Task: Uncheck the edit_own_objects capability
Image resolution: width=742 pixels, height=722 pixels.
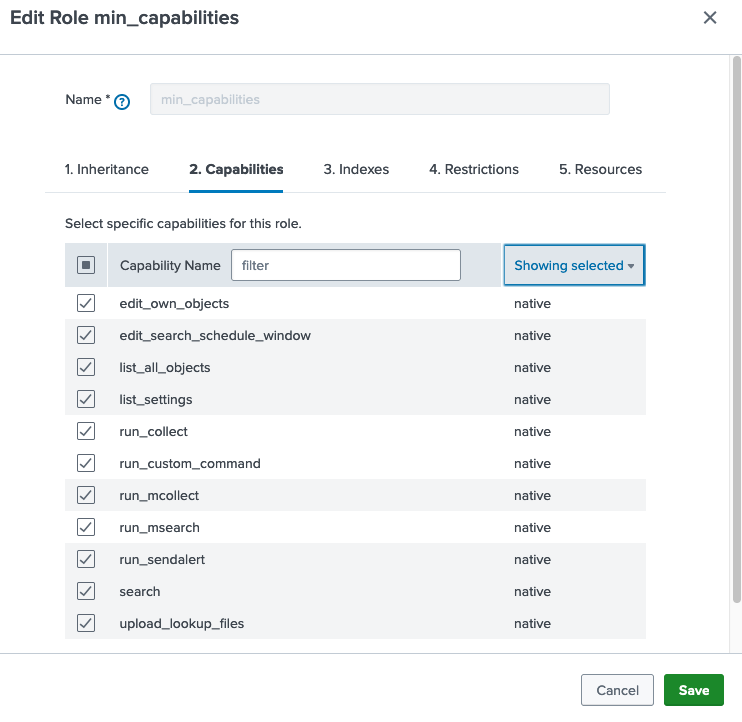Action: point(86,304)
